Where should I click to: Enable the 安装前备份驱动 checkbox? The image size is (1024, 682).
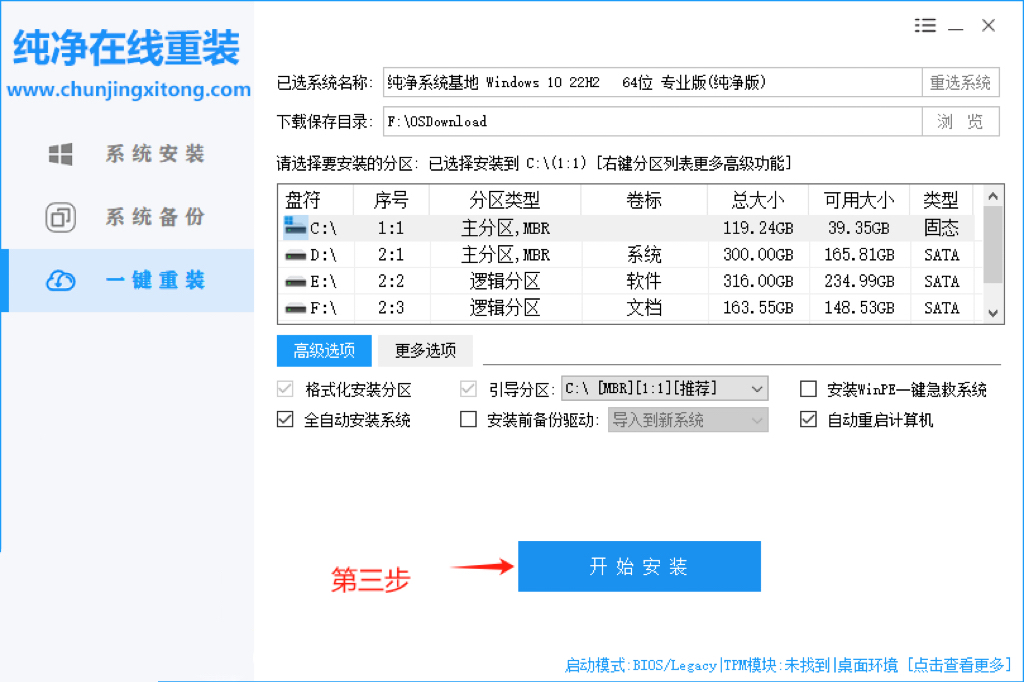(468, 419)
